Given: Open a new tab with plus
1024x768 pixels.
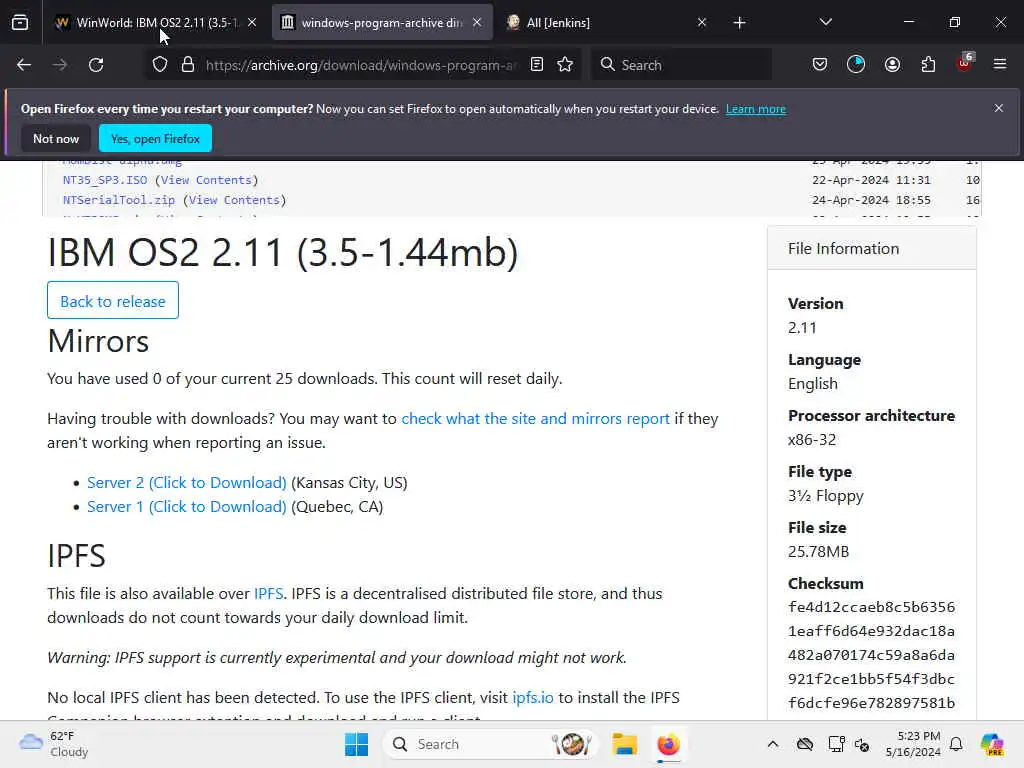Looking at the screenshot, I should pyautogui.click(x=739, y=23).
